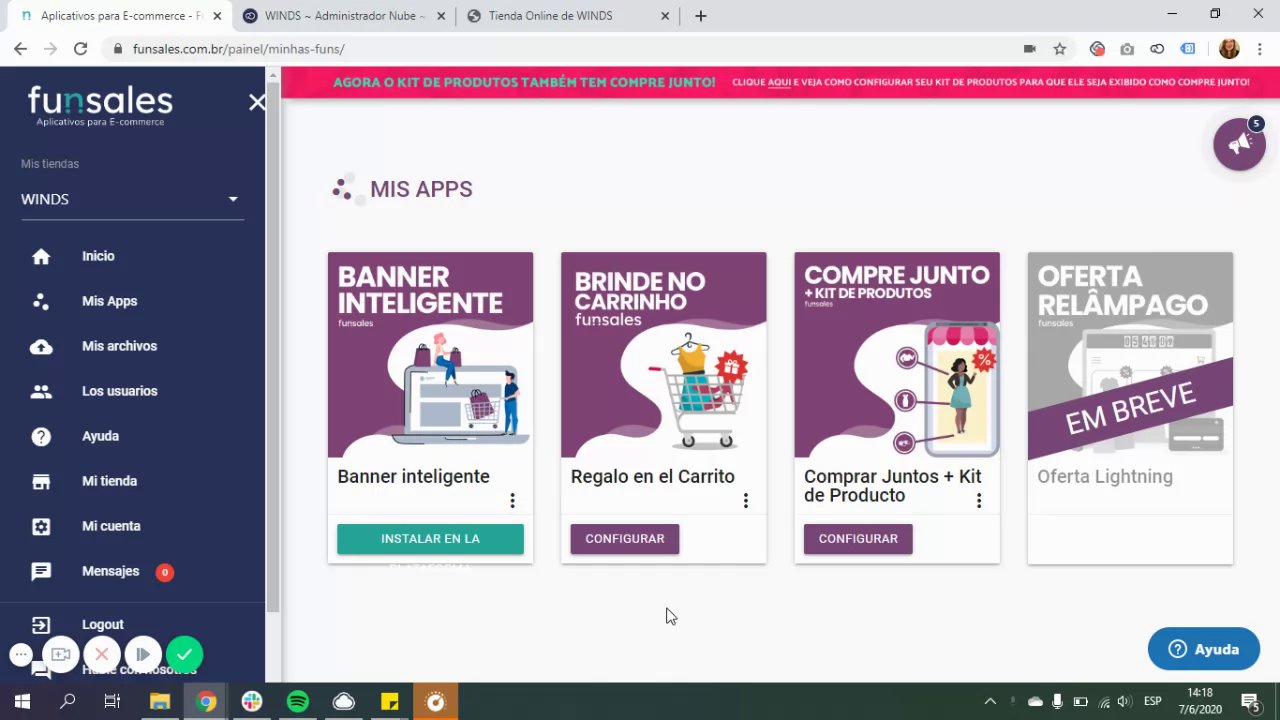Image resolution: width=1280 pixels, height=720 pixels.
Task: Click the green checkmark recorder button
Action: coord(184,654)
